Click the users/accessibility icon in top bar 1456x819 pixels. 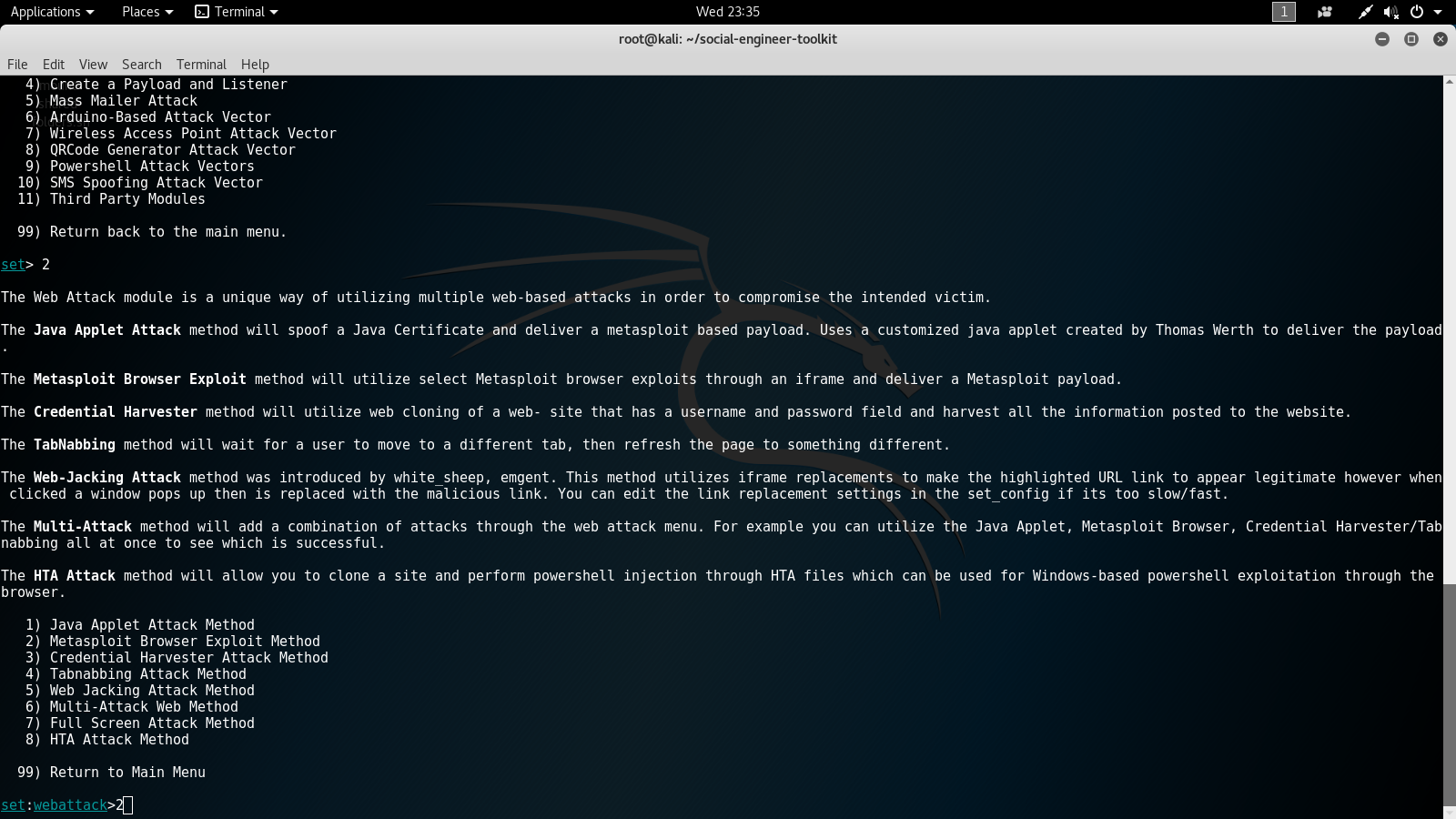pos(1324,12)
